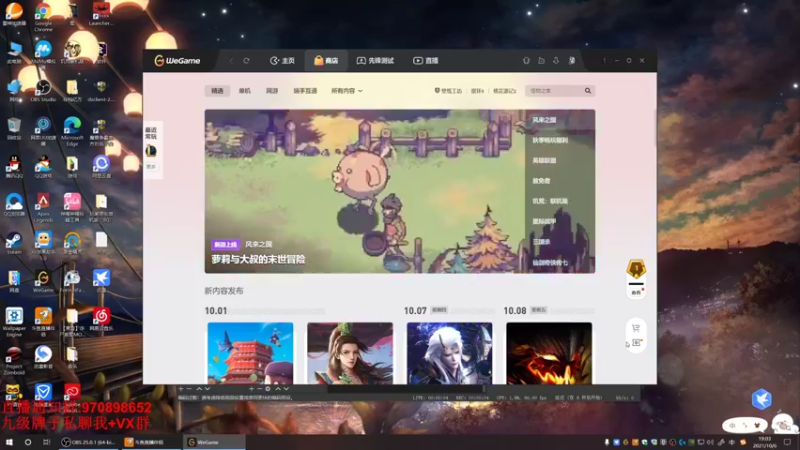Switch to the 直播 live tab
Image resolution: width=800 pixels, height=450 pixels.
[x=426, y=61]
